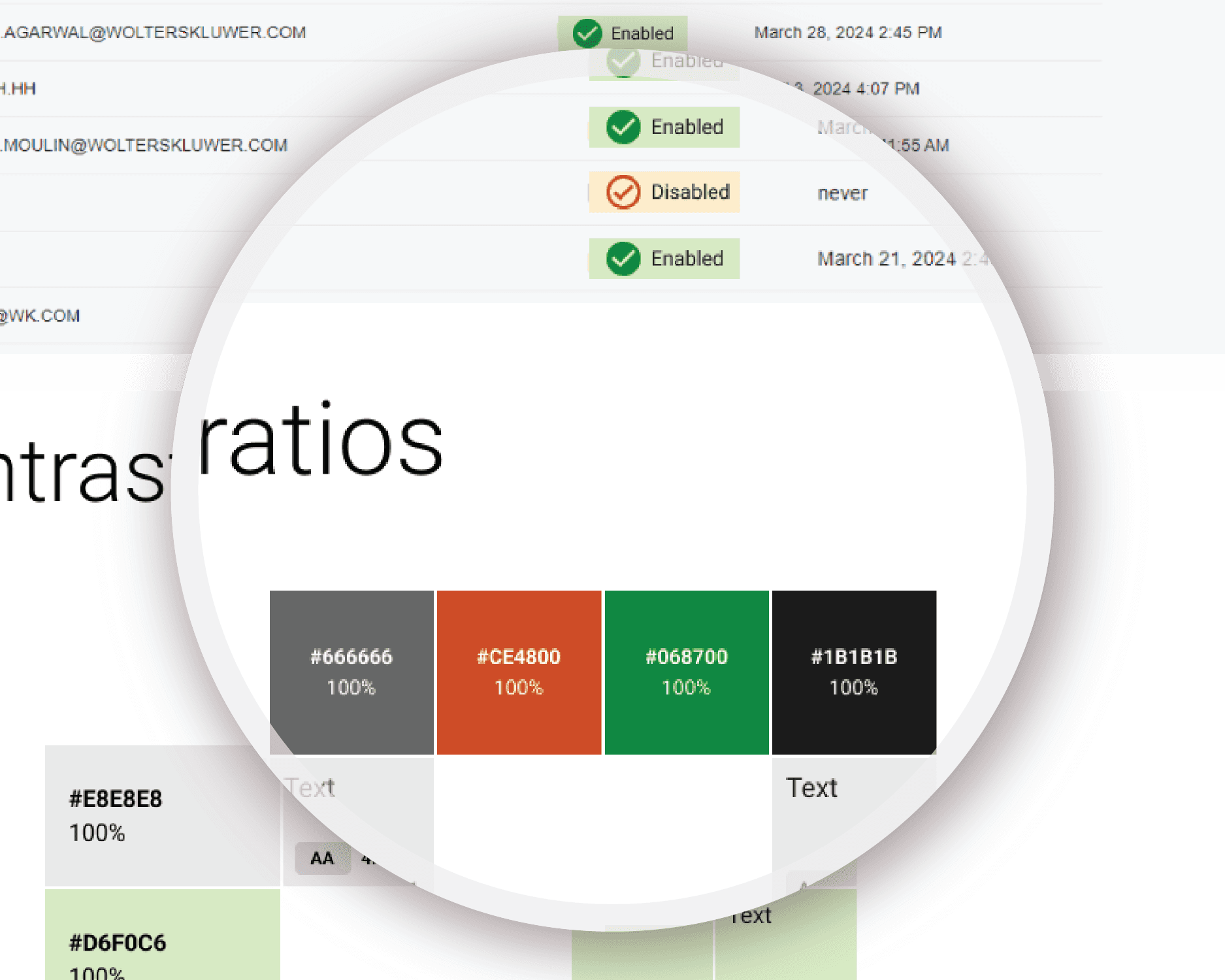Select the #068700 green color swatch

click(x=687, y=672)
